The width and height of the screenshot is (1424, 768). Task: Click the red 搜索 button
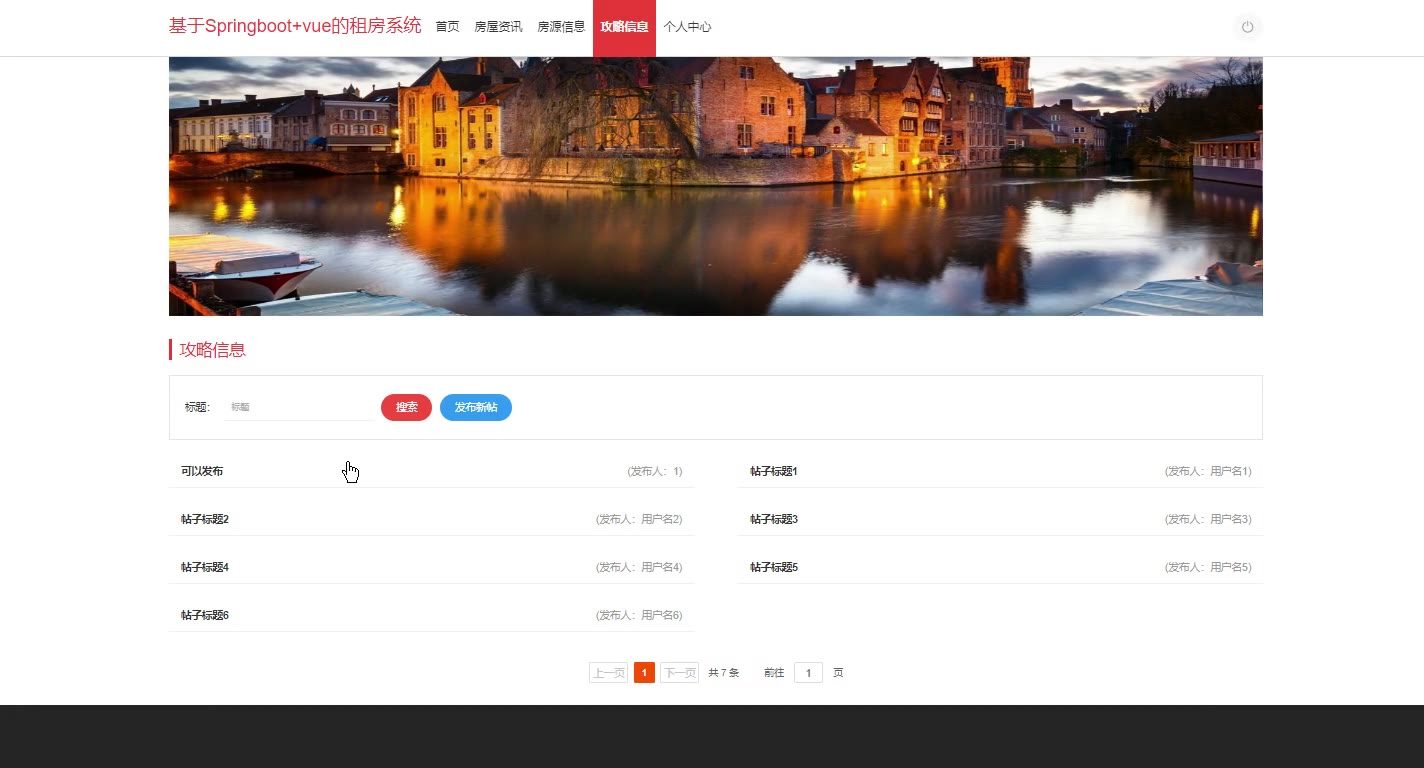406,407
